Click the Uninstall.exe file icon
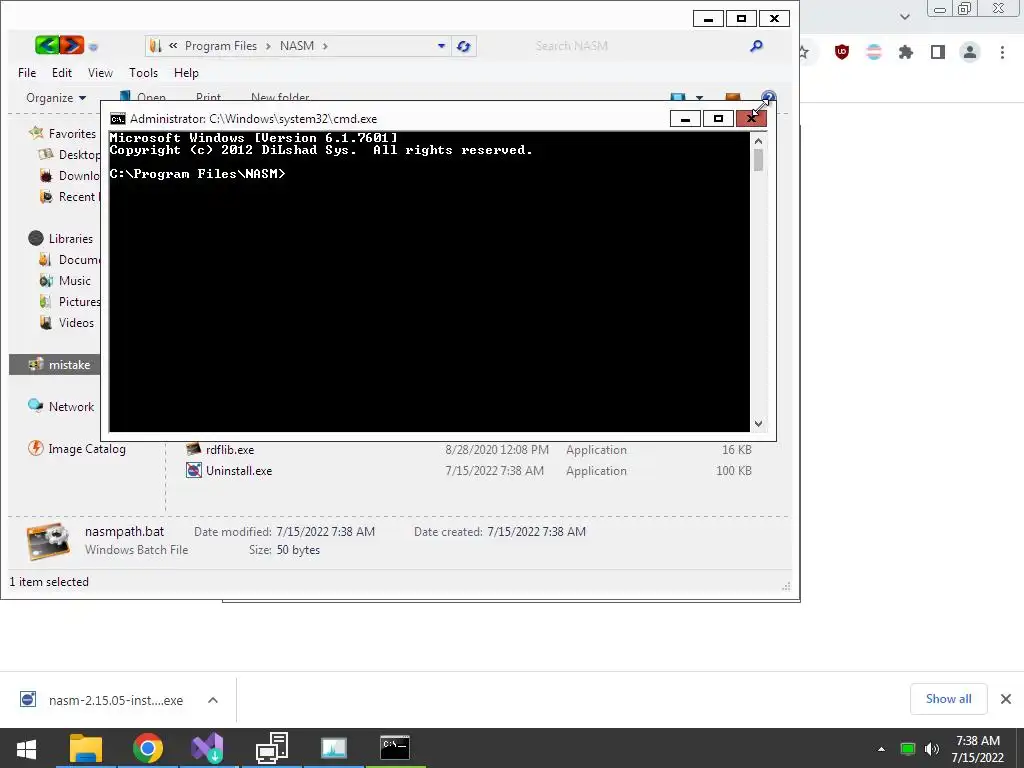The width and height of the screenshot is (1024, 768). click(194, 470)
